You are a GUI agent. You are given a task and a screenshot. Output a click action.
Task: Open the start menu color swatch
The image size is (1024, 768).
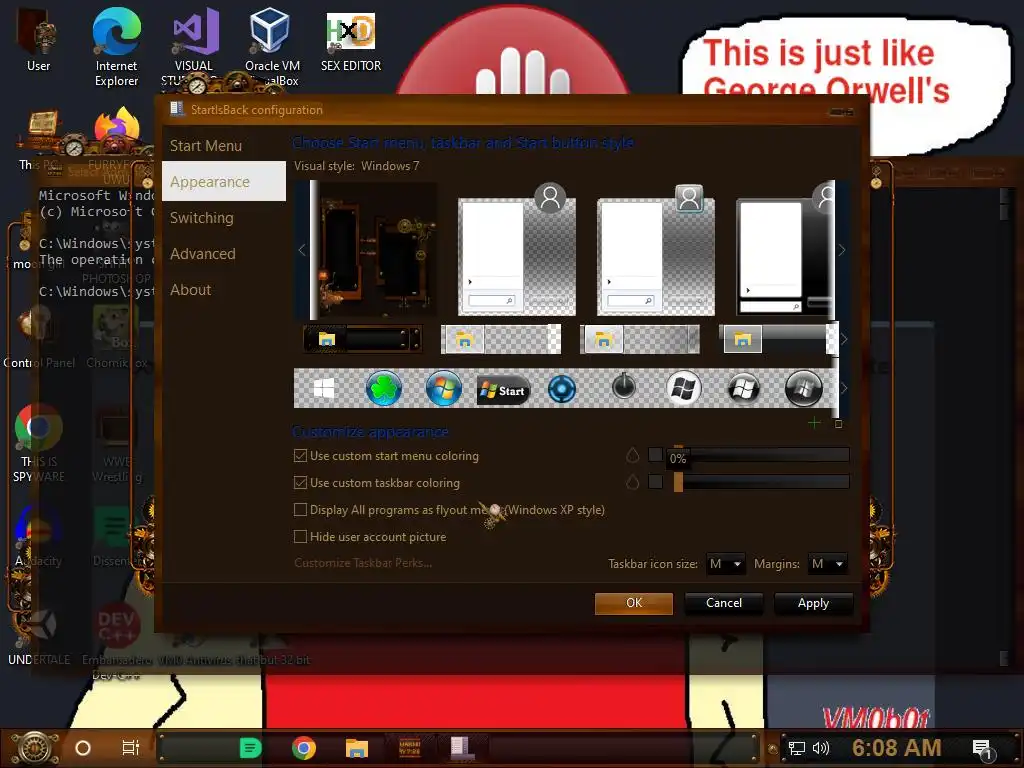[x=655, y=455]
